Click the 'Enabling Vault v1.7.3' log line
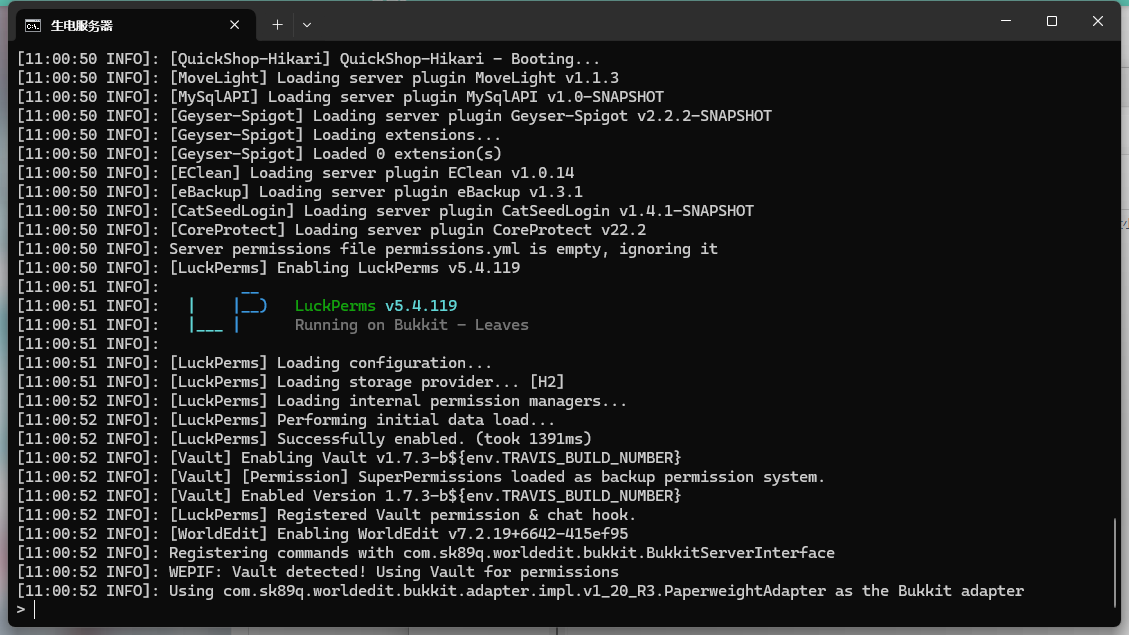 [x=348, y=458]
